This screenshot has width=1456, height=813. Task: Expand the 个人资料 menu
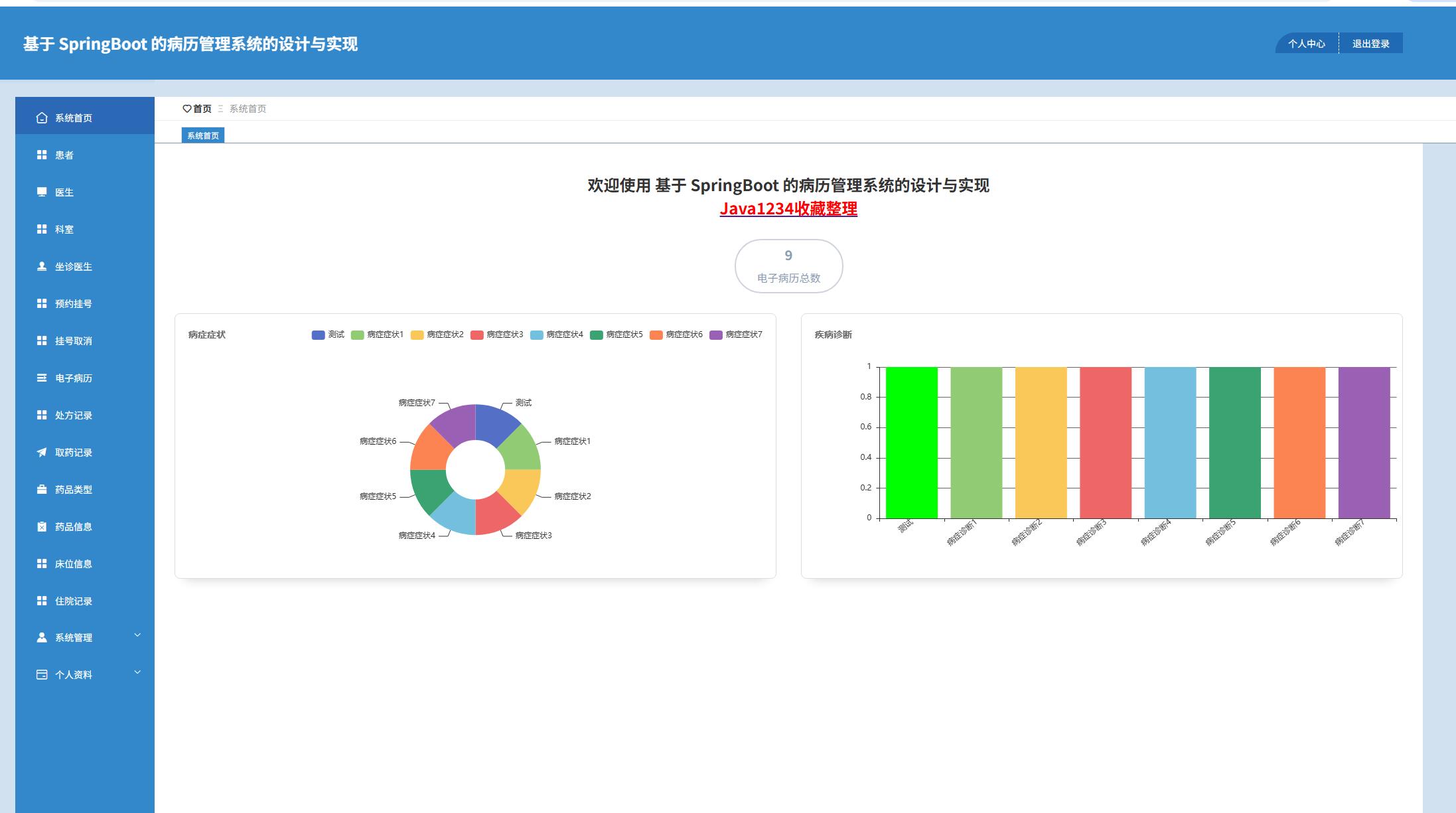click(x=73, y=674)
